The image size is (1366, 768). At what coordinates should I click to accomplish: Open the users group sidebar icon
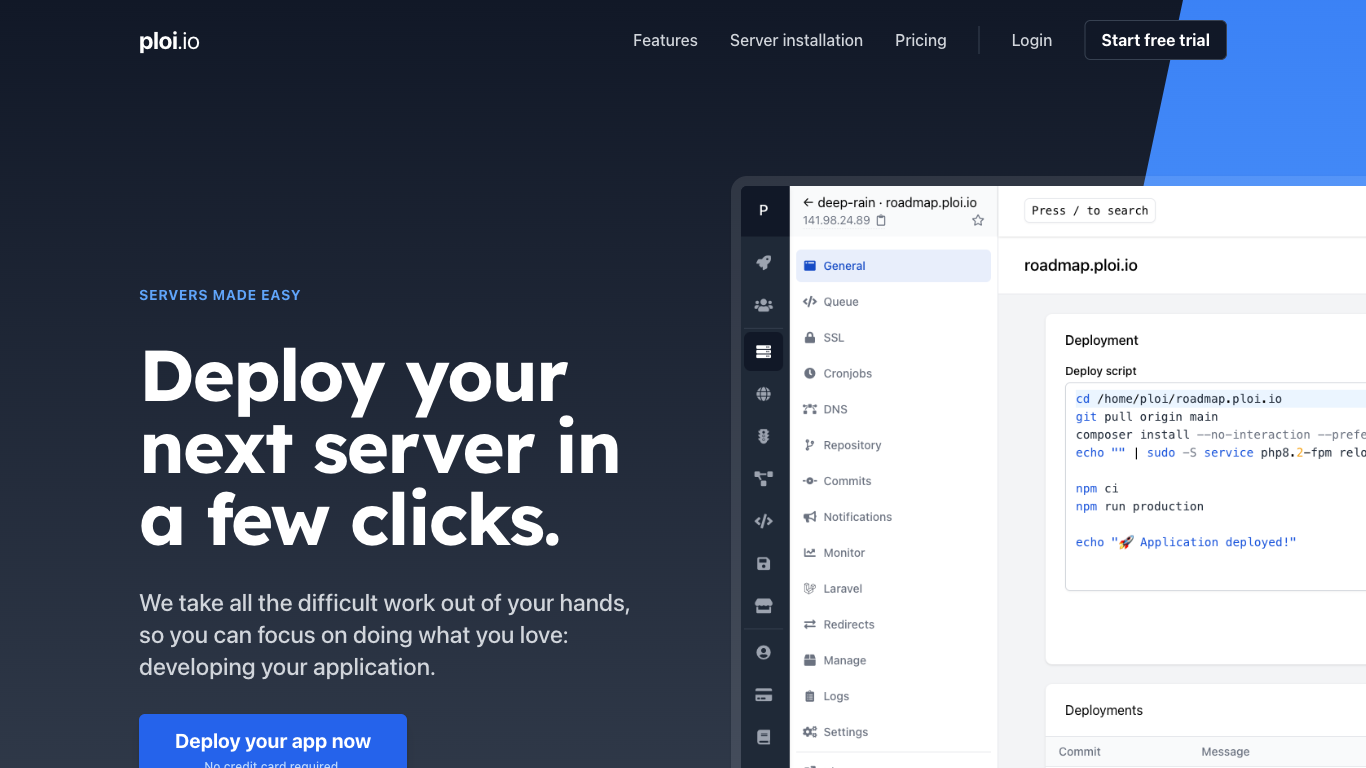(x=764, y=305)
